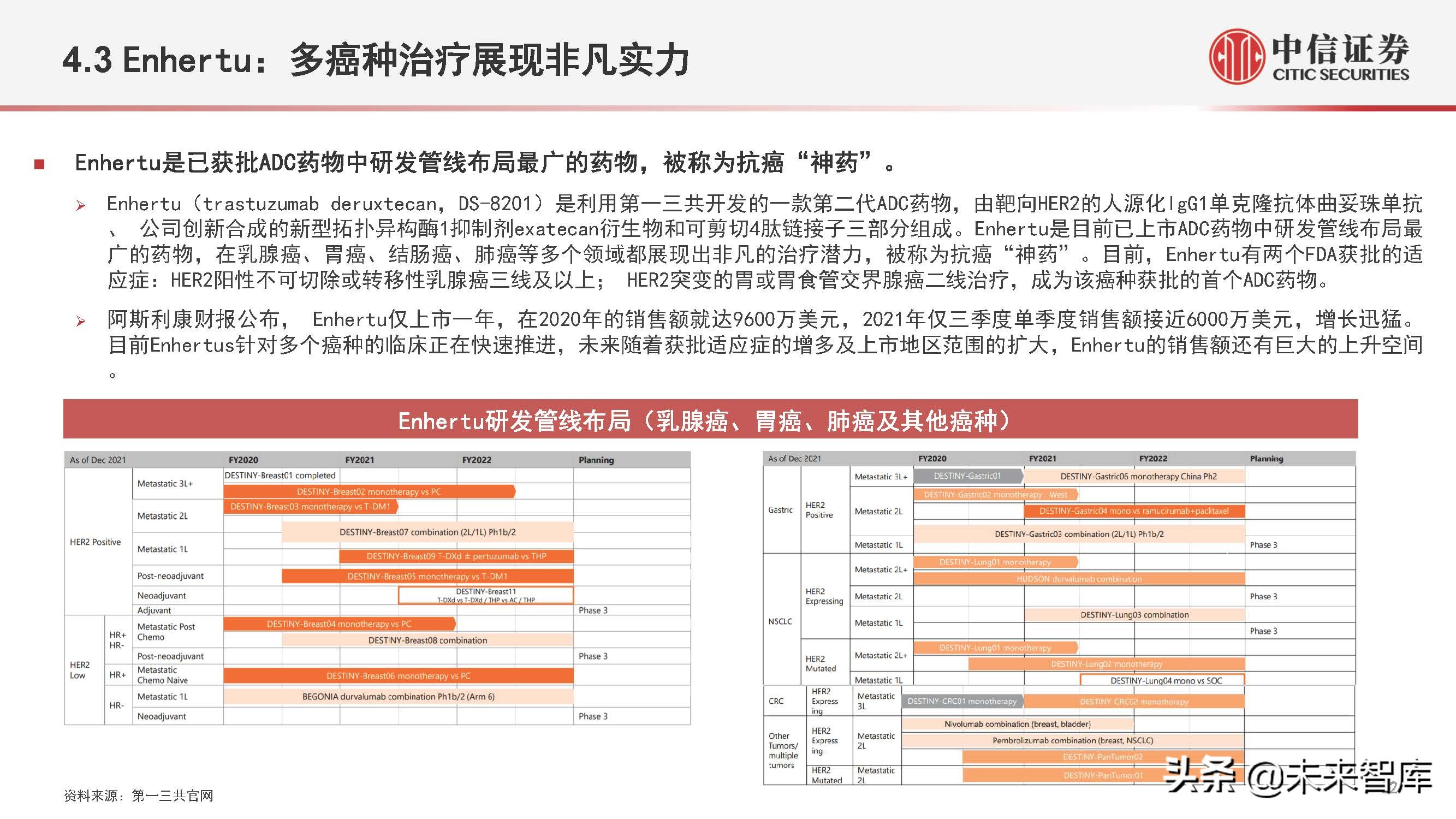Select the 'Gastric' row header
Image resolution: width=1456 pixels, height=819 pixels.
(x=780, y=510)
